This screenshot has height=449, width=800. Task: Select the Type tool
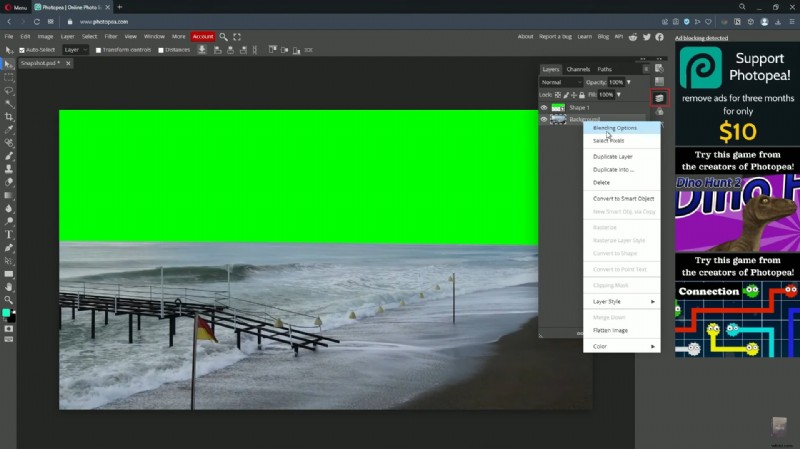coord(9,234)
